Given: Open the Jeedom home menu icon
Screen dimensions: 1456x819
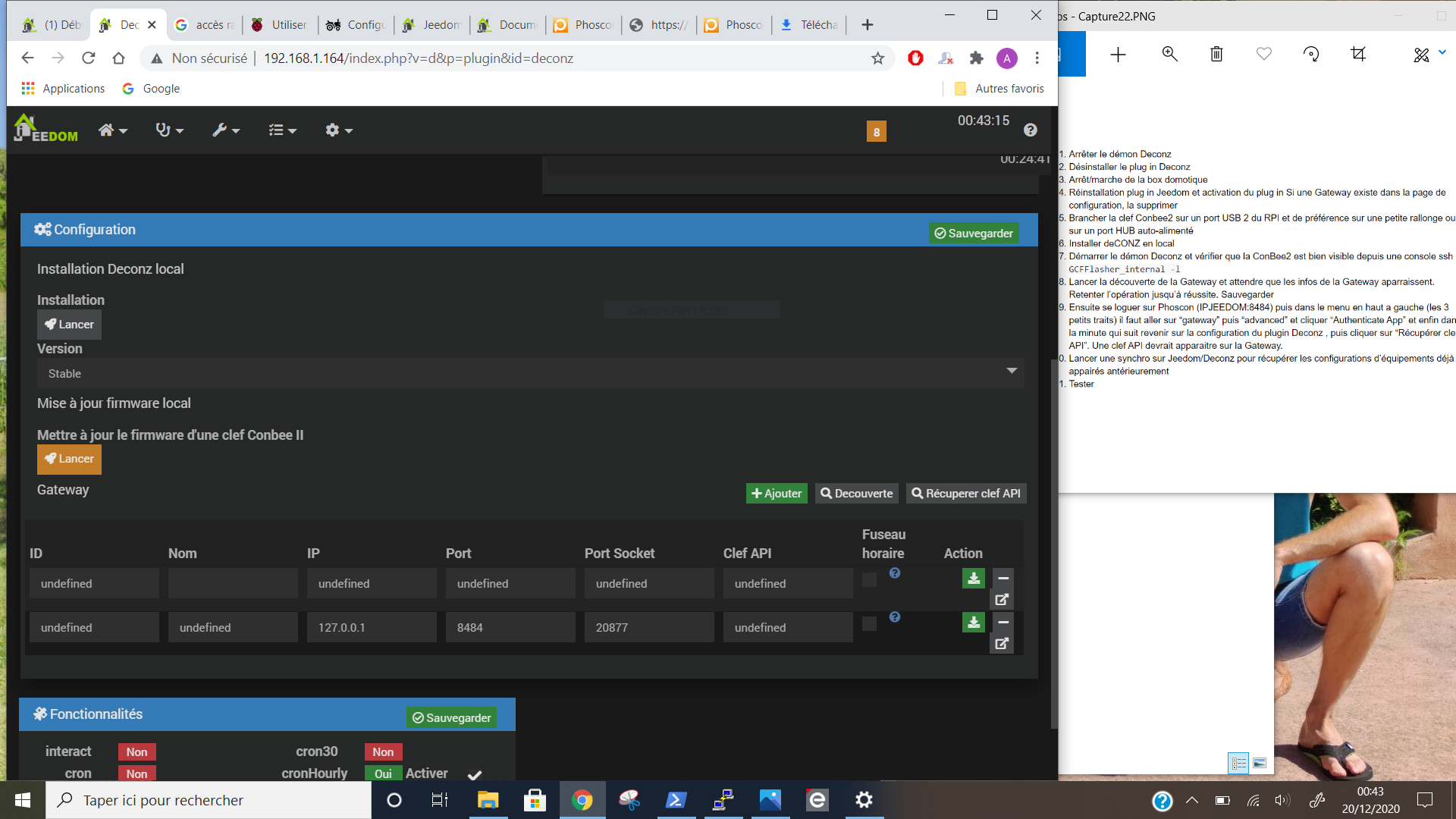Looking at the screenshot, I should coord(112,130).
